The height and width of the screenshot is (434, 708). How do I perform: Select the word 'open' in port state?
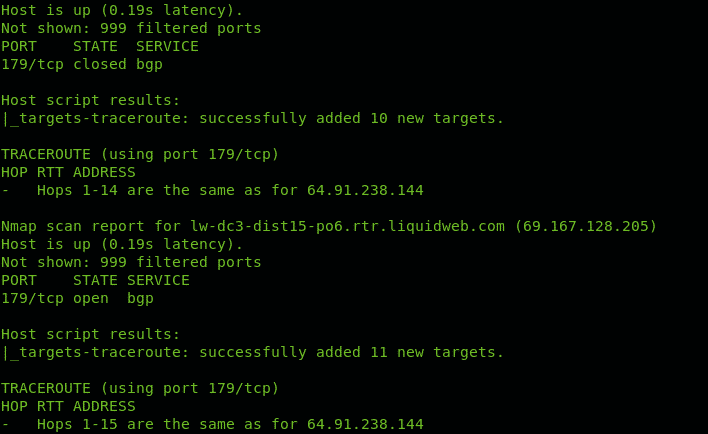click(x=91, y=299)
